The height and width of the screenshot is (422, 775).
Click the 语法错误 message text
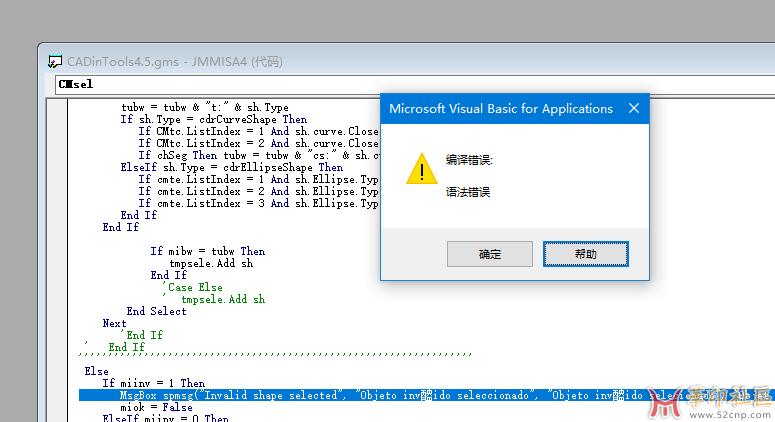(468, 192)
